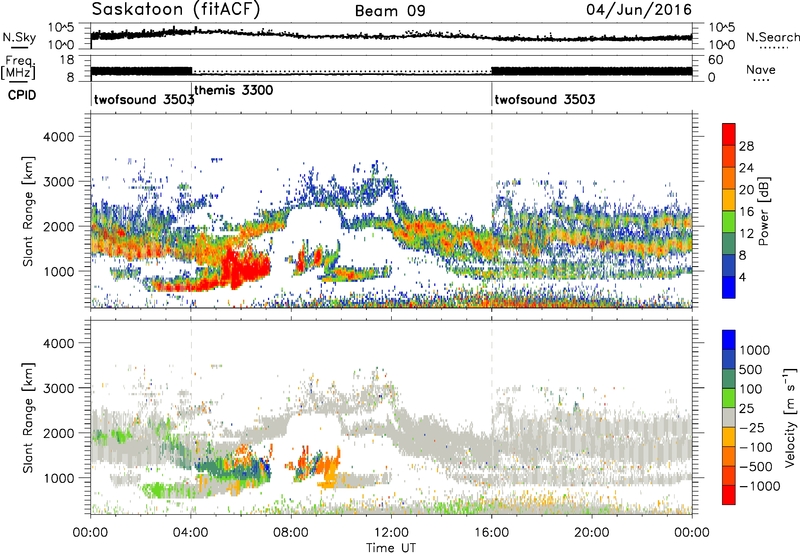The image size is (800, 554).
Task: Select the "16:00" time tick label
Action: (491, 533)
